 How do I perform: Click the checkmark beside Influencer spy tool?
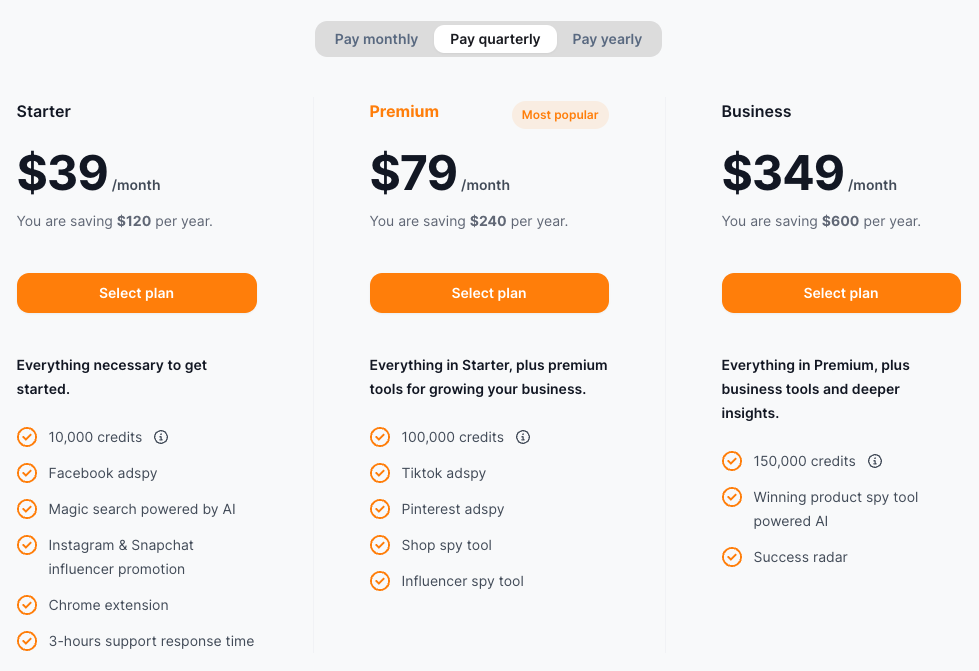click(x=380, y=581)
